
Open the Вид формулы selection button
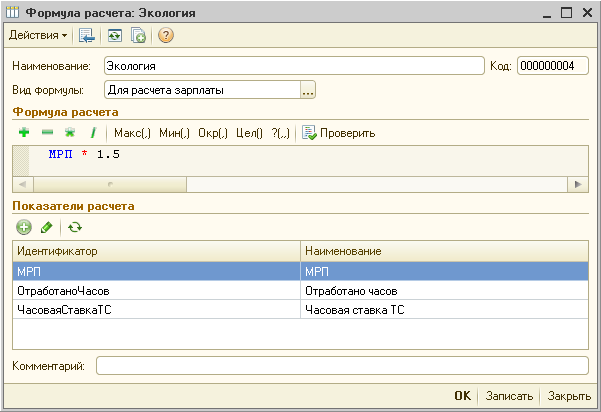pyautogui.click(x=308, y=90)
